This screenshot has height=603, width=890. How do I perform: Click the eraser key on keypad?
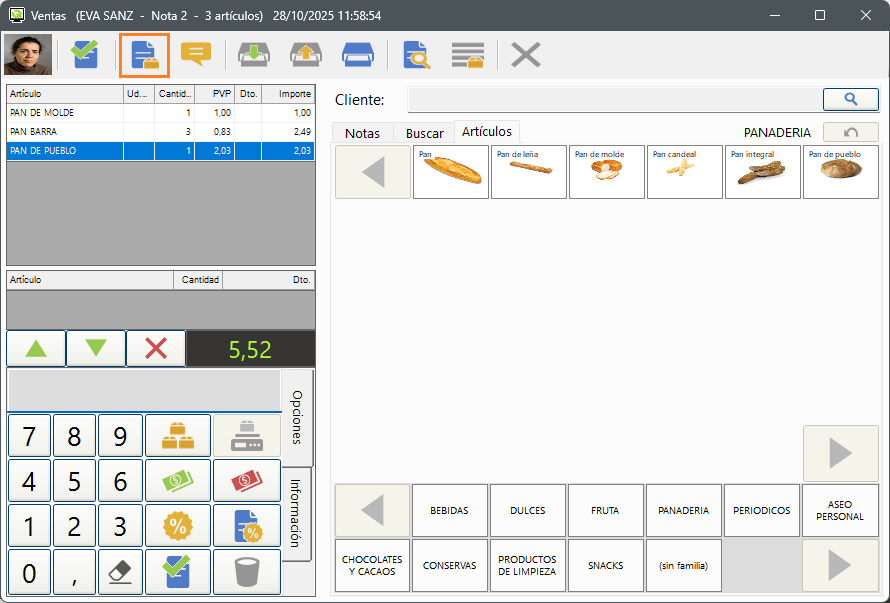120,571
